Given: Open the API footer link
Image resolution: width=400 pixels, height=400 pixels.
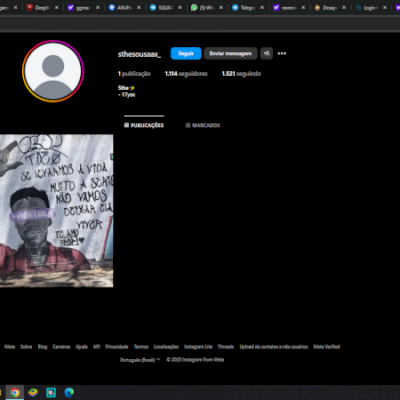Looking at the screenshot, I should [x=96, y=347].
